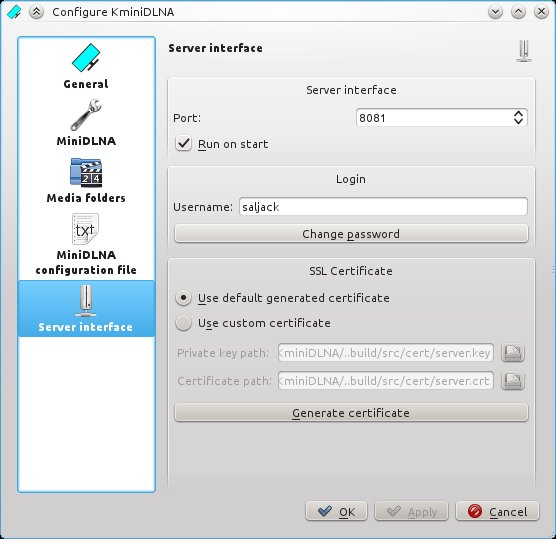Toggle the Run on start checkbox
Screen dimensions: 556x539
coord(183,144)
